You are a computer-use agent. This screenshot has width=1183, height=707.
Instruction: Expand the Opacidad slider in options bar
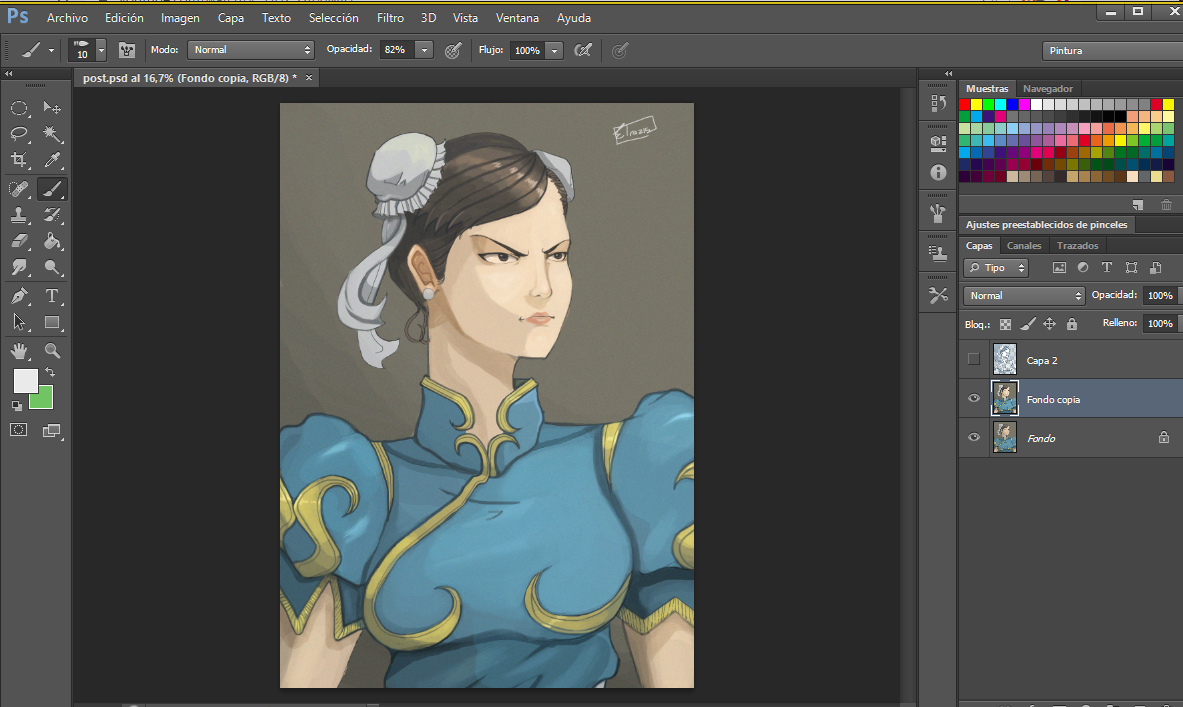(425, 50)
